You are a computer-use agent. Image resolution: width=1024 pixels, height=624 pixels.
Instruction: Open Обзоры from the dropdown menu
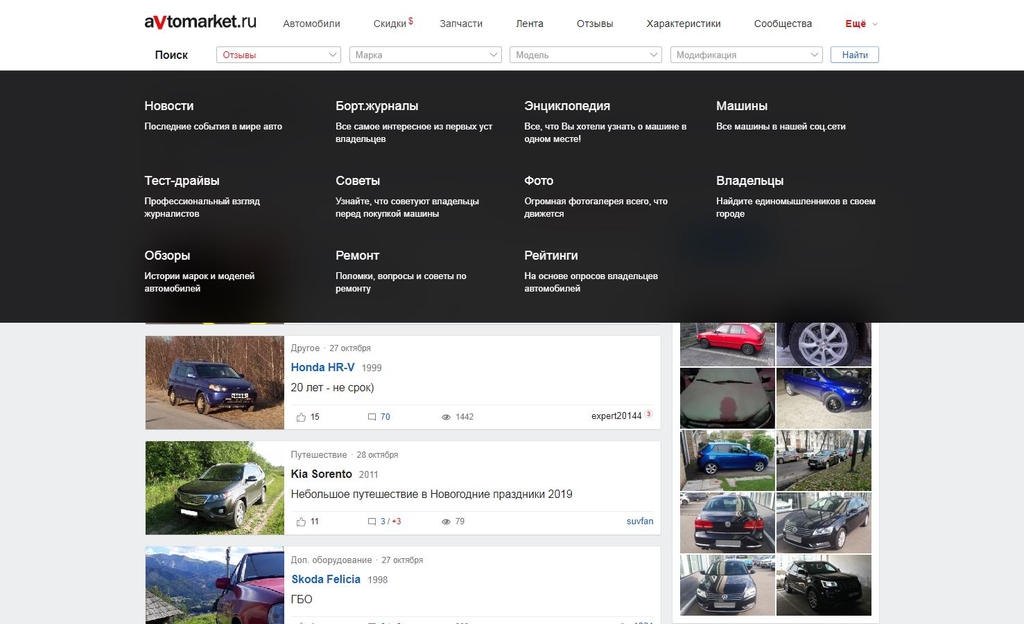click(167, 256)
